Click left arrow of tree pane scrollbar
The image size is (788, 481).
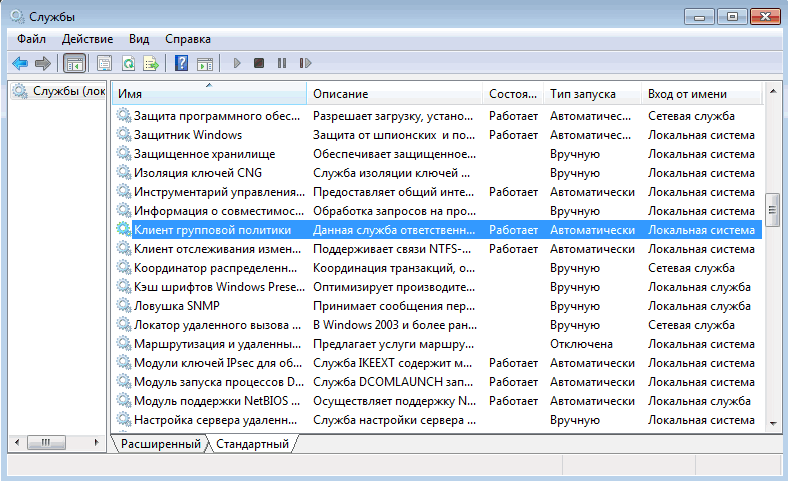[x=18, y=442]
